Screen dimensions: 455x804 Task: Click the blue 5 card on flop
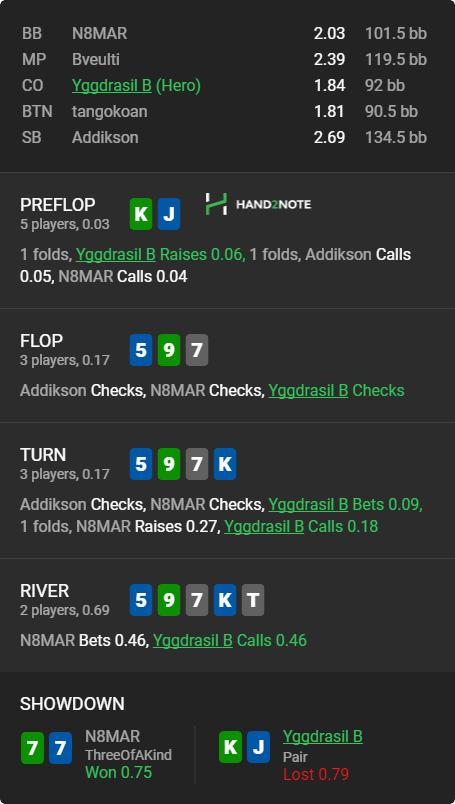141,350
